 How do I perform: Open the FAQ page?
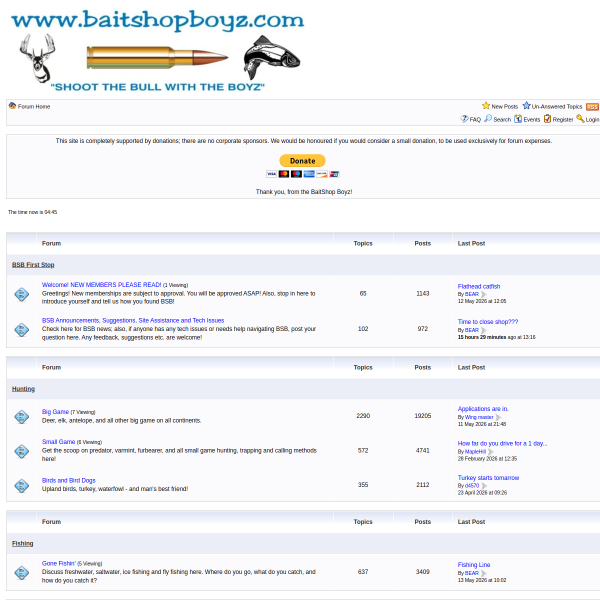coord(475,119)
